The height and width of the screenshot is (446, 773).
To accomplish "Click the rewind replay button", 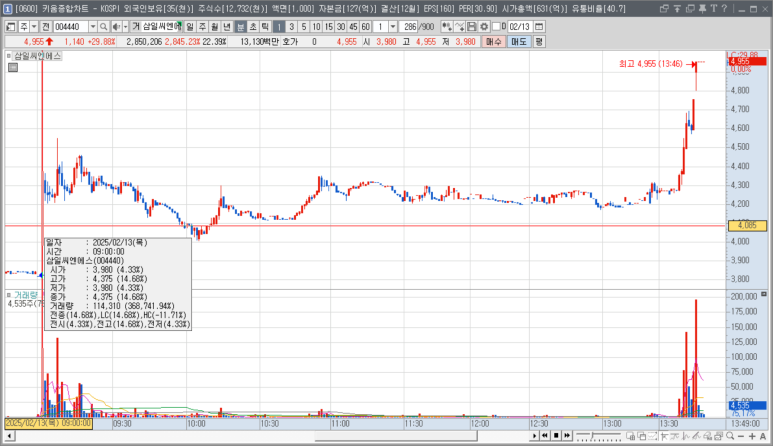I will pos(545,436).
